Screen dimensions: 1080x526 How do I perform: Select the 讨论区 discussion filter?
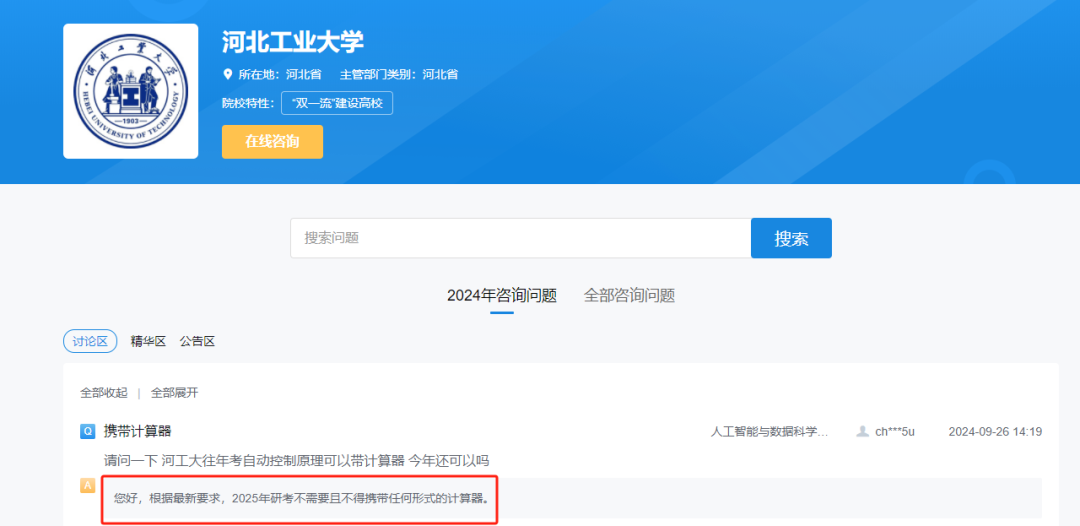click(x=90, y=341)
